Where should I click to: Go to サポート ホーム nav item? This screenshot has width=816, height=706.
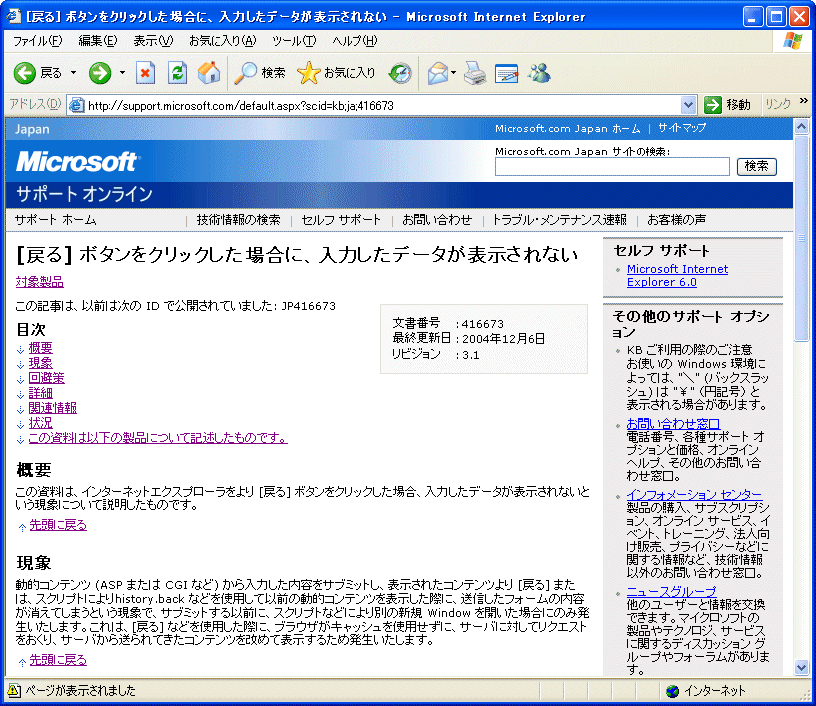pos(56,220)
